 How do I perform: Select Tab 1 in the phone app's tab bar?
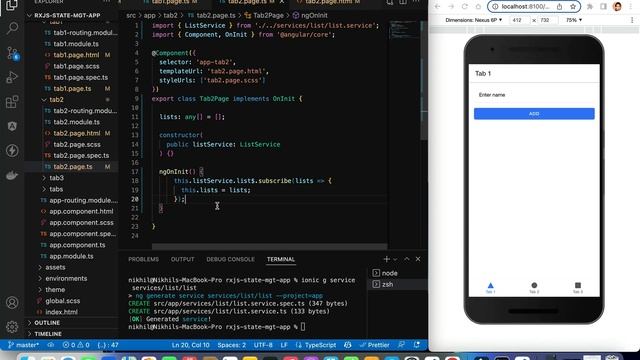coord(491,288)
